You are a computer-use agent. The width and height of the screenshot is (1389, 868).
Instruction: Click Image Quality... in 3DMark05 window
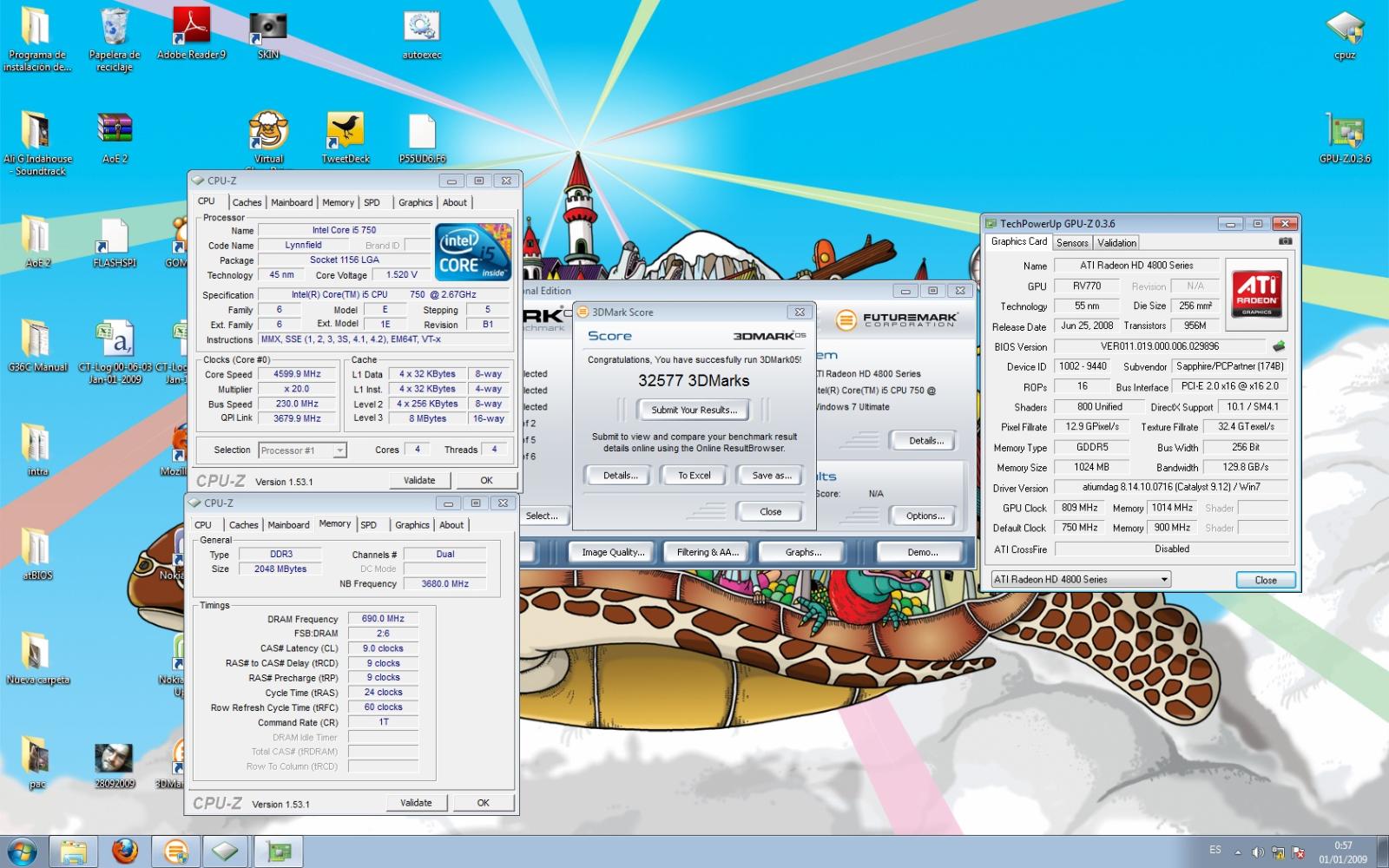click(613, 552)
